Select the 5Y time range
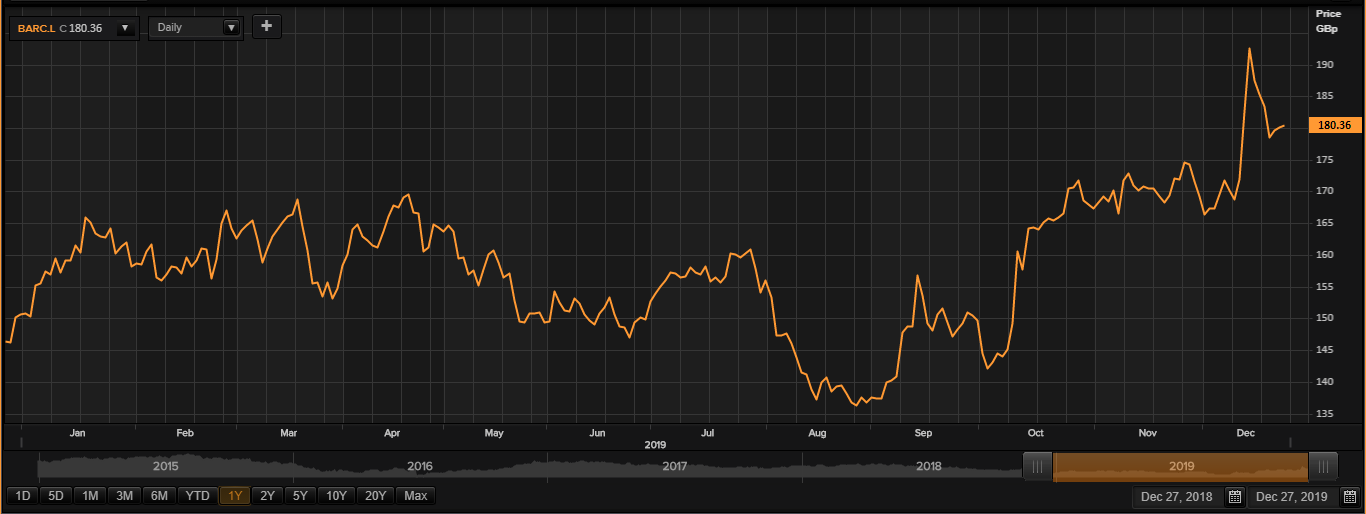The image size is (1366, 514). [x=300, y=495]
